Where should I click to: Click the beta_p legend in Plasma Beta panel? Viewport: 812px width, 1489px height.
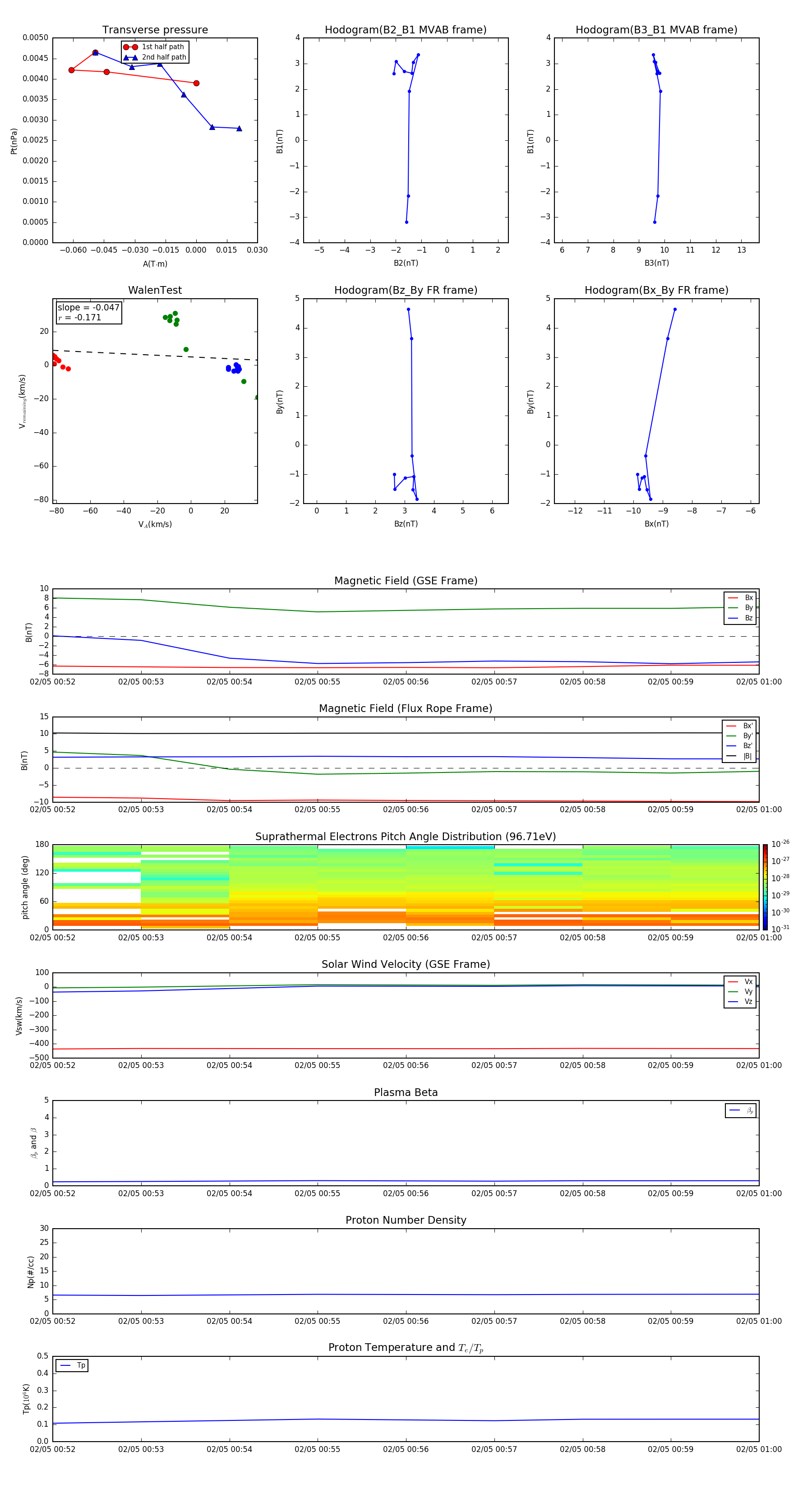[x=741, y=1110]
